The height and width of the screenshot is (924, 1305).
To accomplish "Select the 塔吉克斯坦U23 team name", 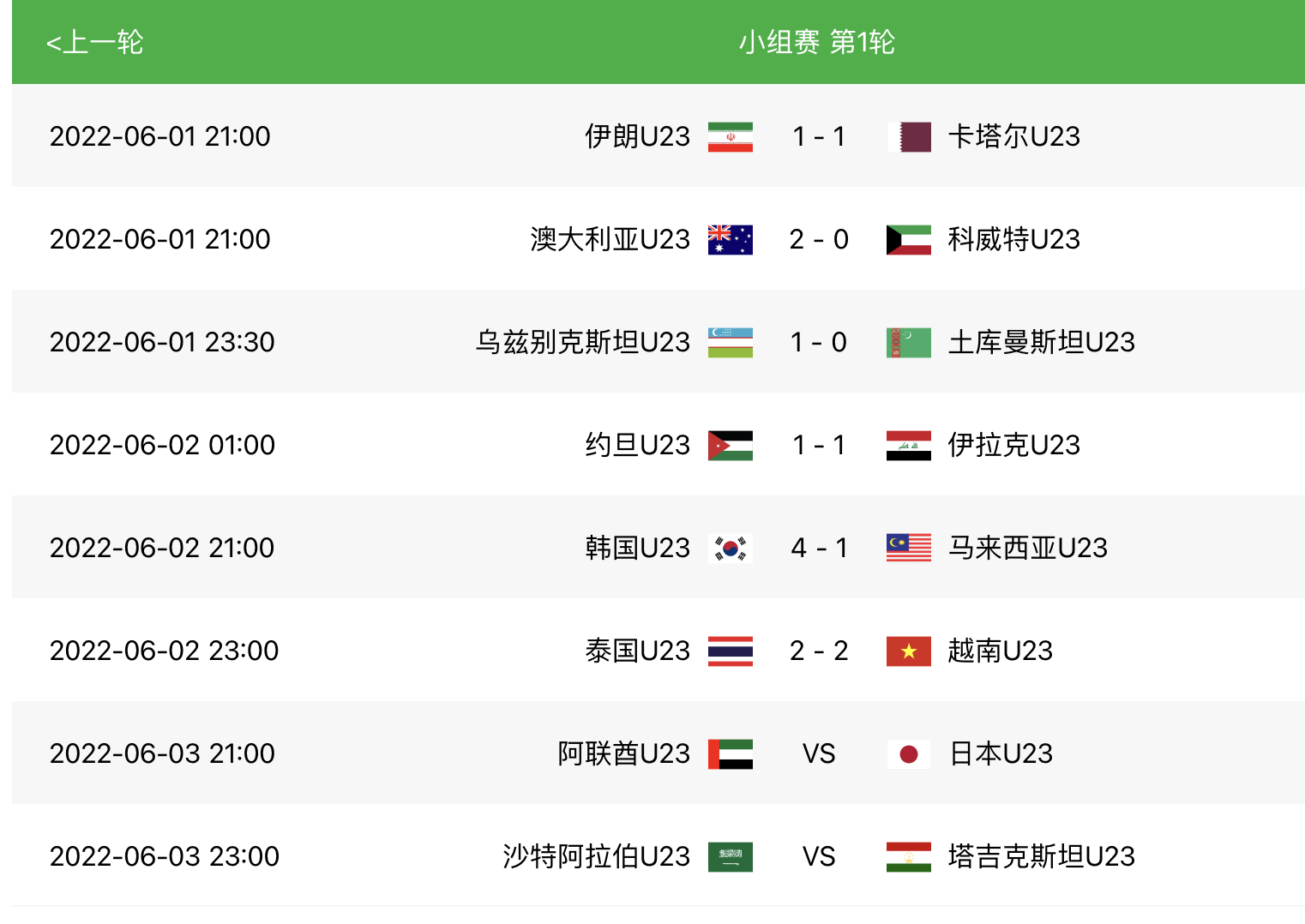I will (1041, 856).
